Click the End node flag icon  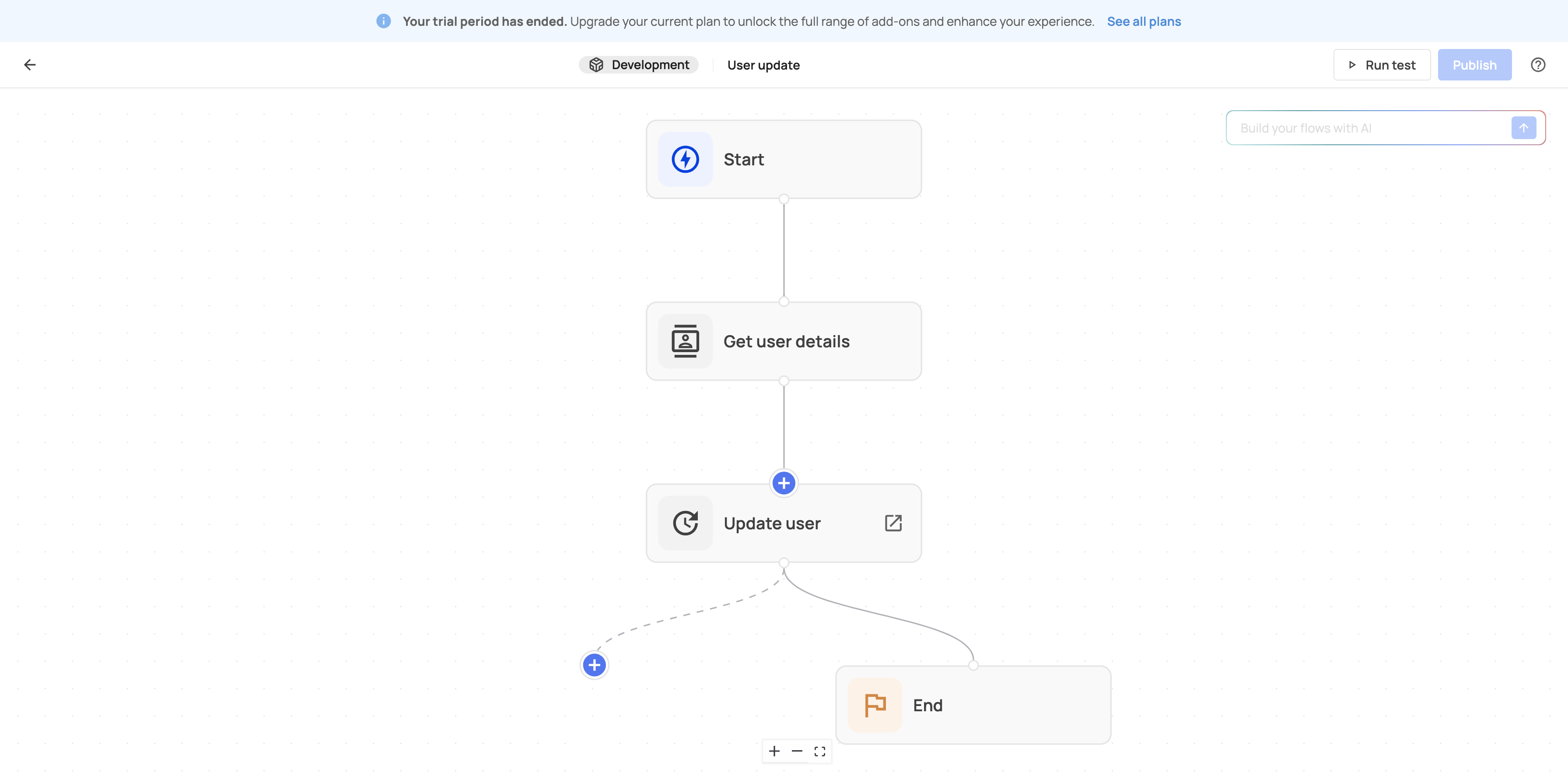875,706
